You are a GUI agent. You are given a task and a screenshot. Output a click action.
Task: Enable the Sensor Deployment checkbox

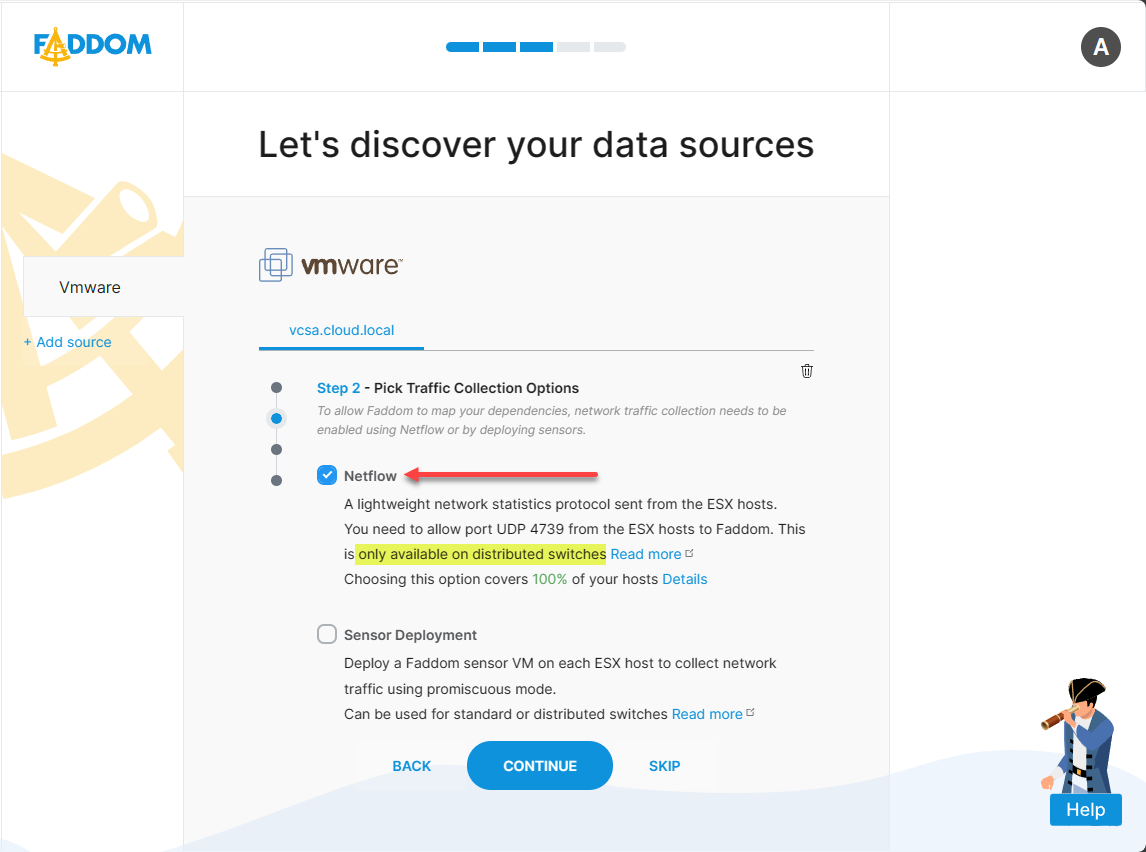(327, 634)
